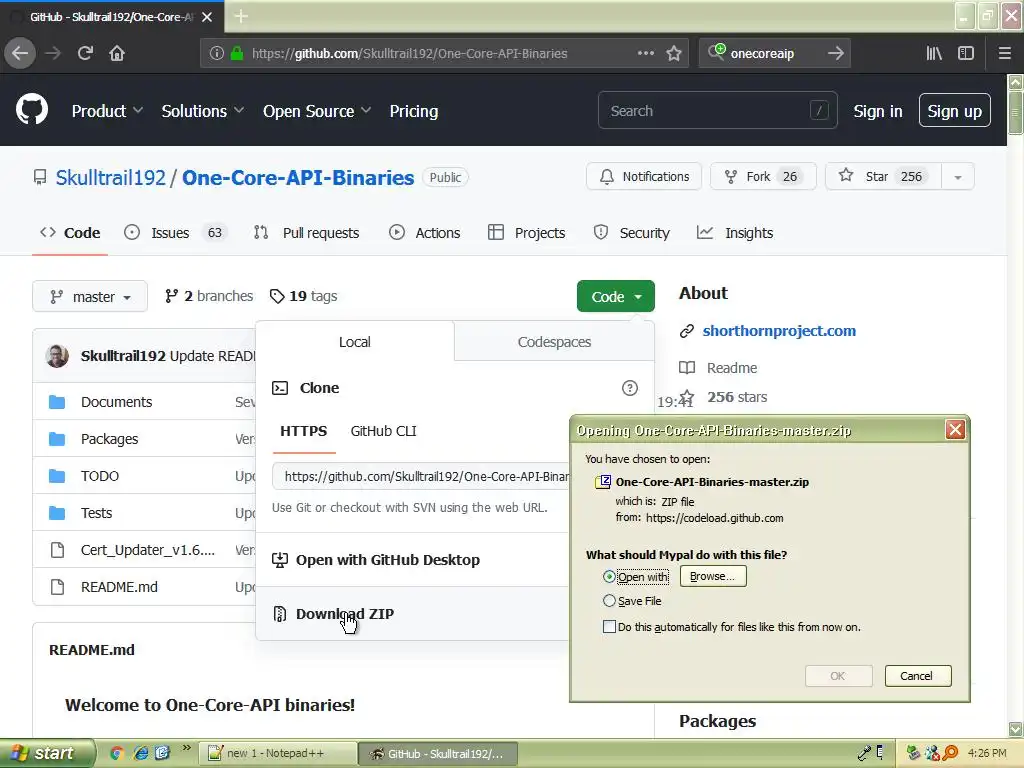Image resolution: width=1024 pixels, height=768 pixels.
Task: Click the search go arrow in search bar
Action: pos(835,54)
